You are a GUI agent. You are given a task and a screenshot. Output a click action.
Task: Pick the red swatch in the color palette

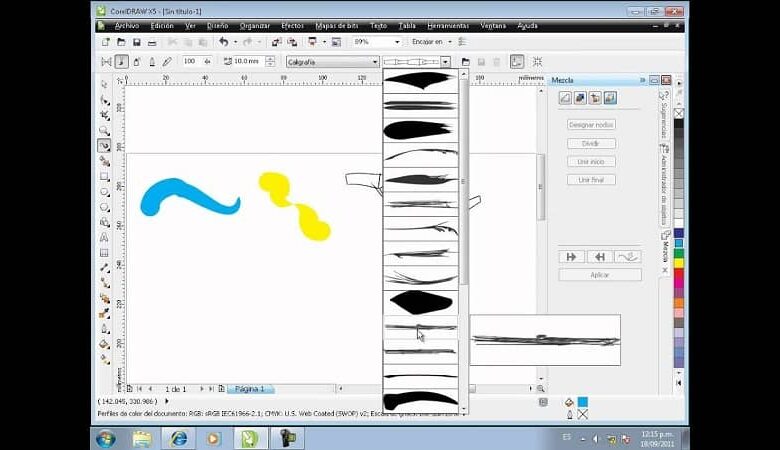click(679, 273)
